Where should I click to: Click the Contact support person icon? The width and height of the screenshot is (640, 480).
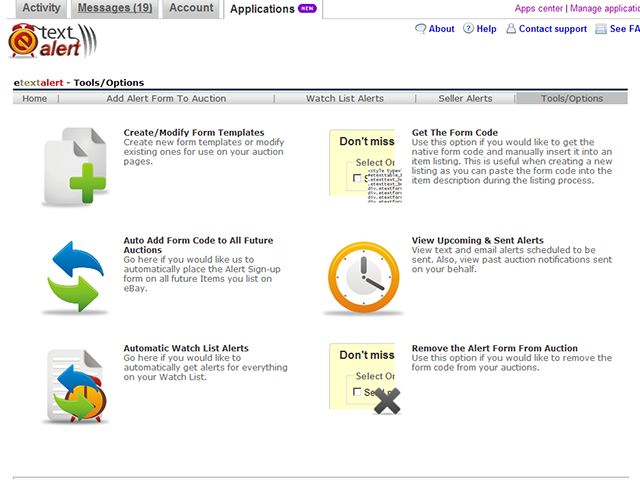[511, 29]
